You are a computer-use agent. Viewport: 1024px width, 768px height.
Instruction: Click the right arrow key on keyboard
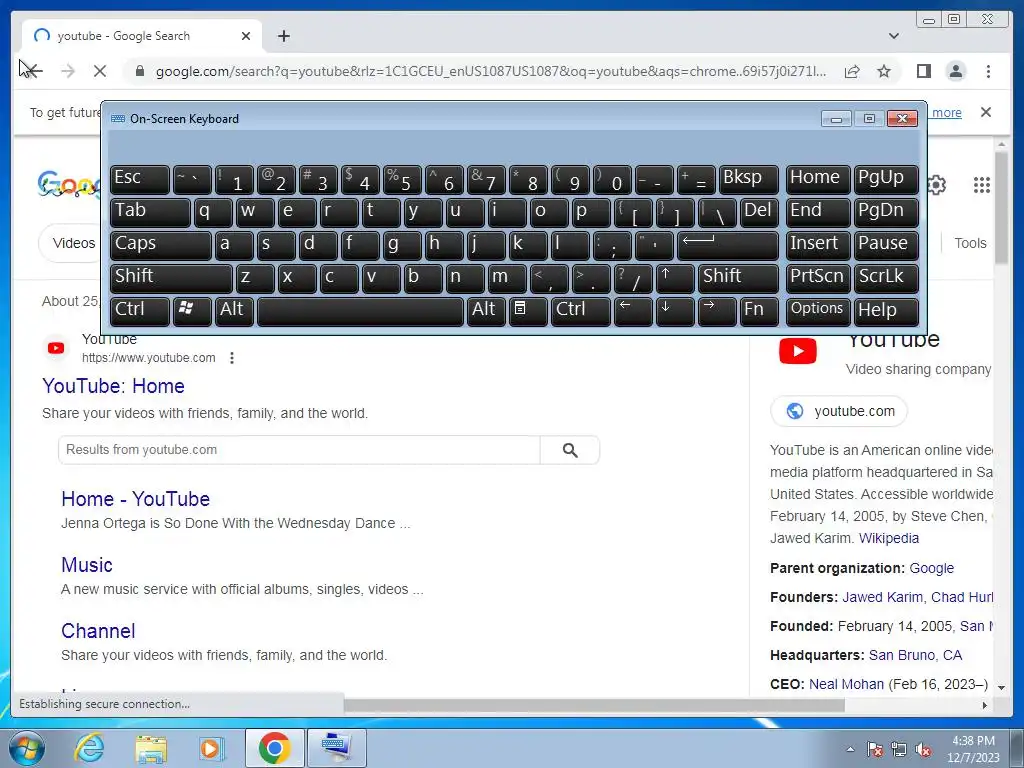(717, 310)
